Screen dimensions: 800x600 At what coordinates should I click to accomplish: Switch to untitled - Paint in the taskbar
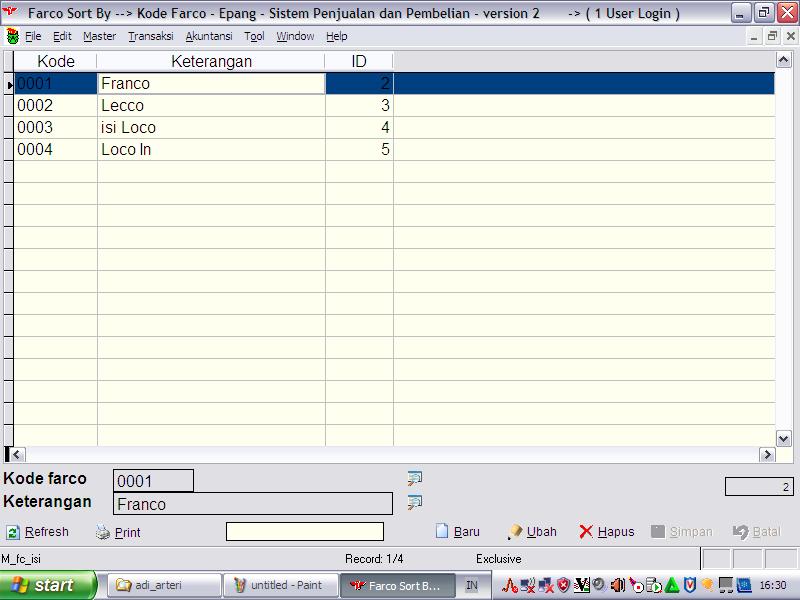click(278, 585)
